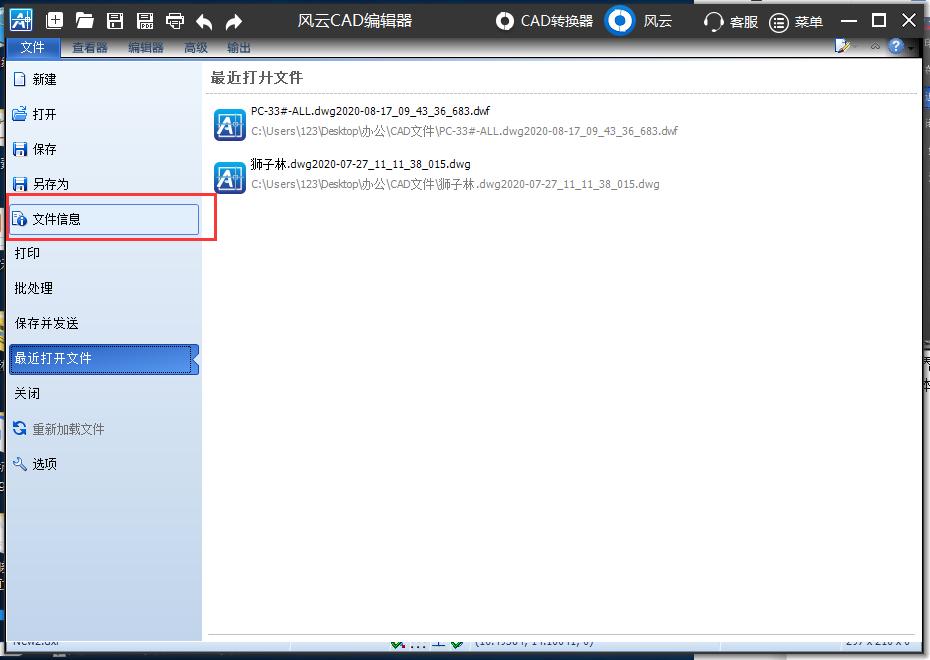Select 批处理 menu entry
Viewport: 930px width, 660px height.
pos(104,288)
